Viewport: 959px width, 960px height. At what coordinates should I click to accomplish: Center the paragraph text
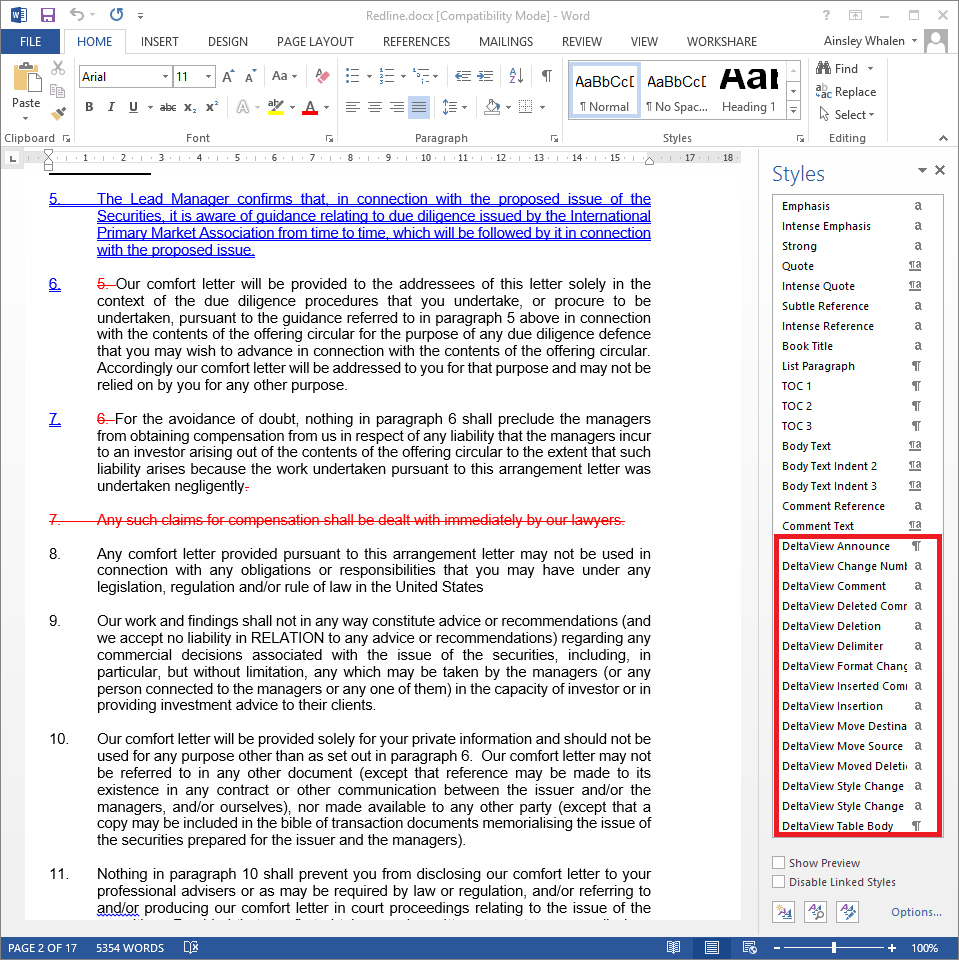(x=375, y=107)
